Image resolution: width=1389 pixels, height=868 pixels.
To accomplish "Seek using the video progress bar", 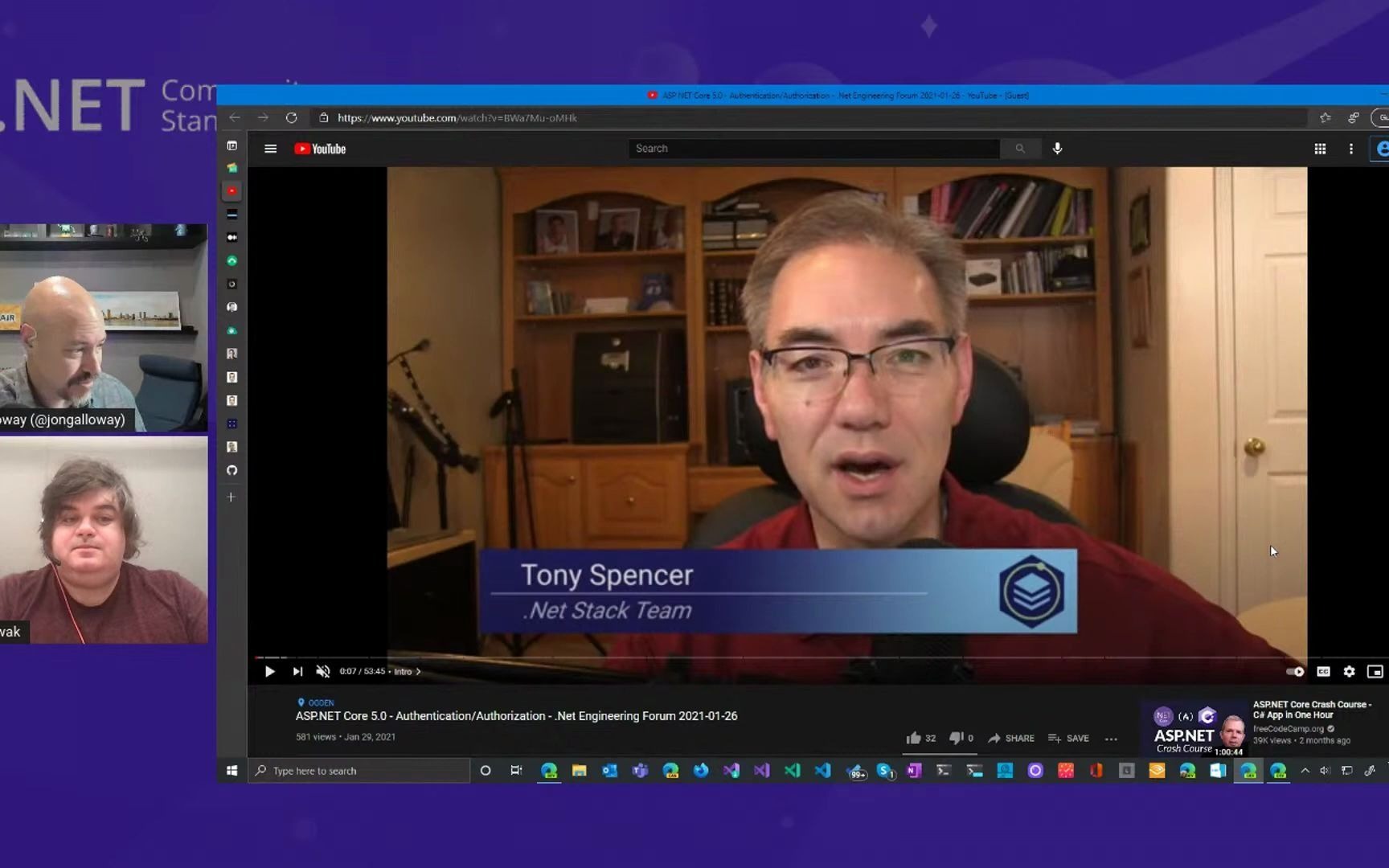I will (x=723, y=657).
